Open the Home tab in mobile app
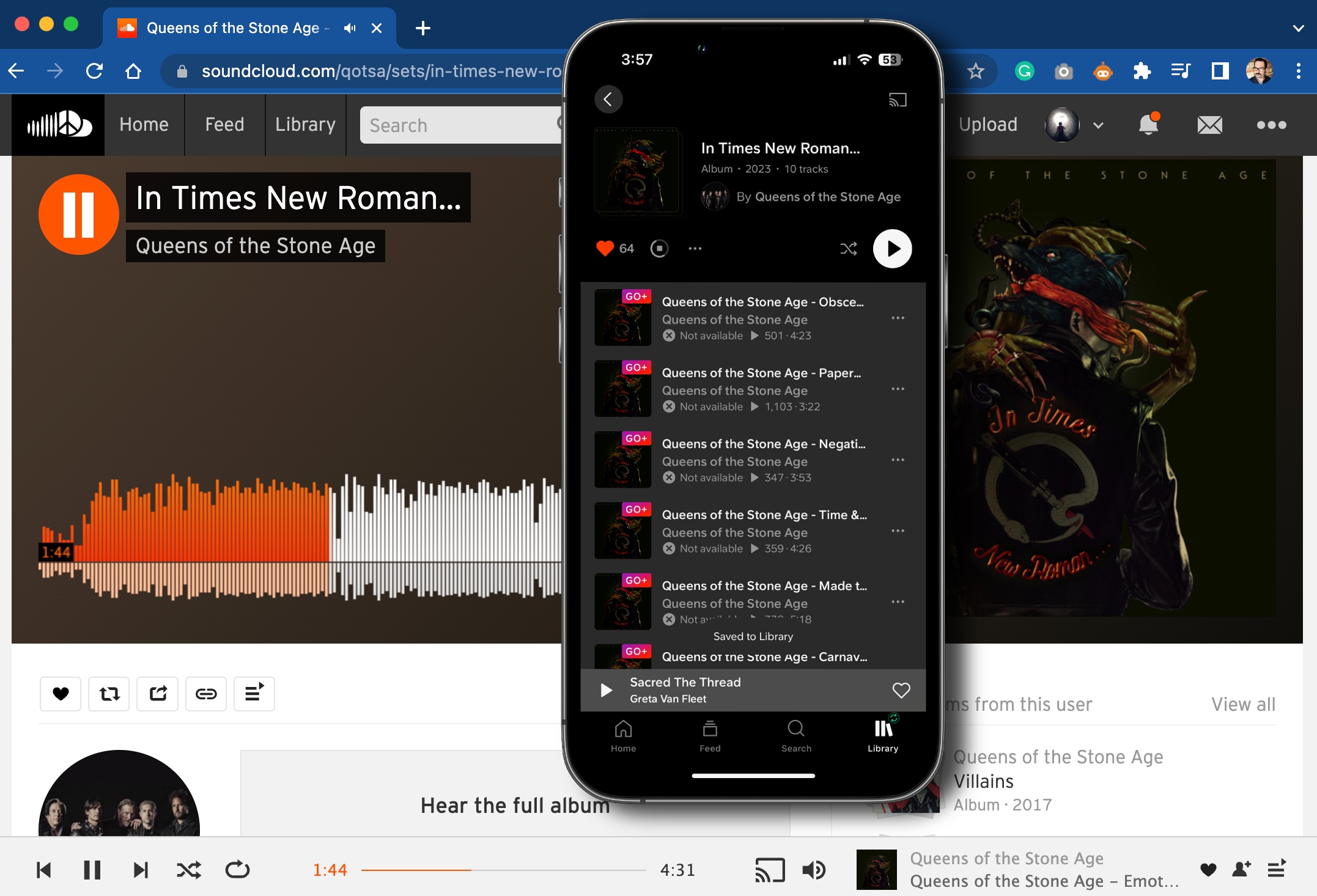The width and height of the screenshot is (1317, 896). (623, 736)
